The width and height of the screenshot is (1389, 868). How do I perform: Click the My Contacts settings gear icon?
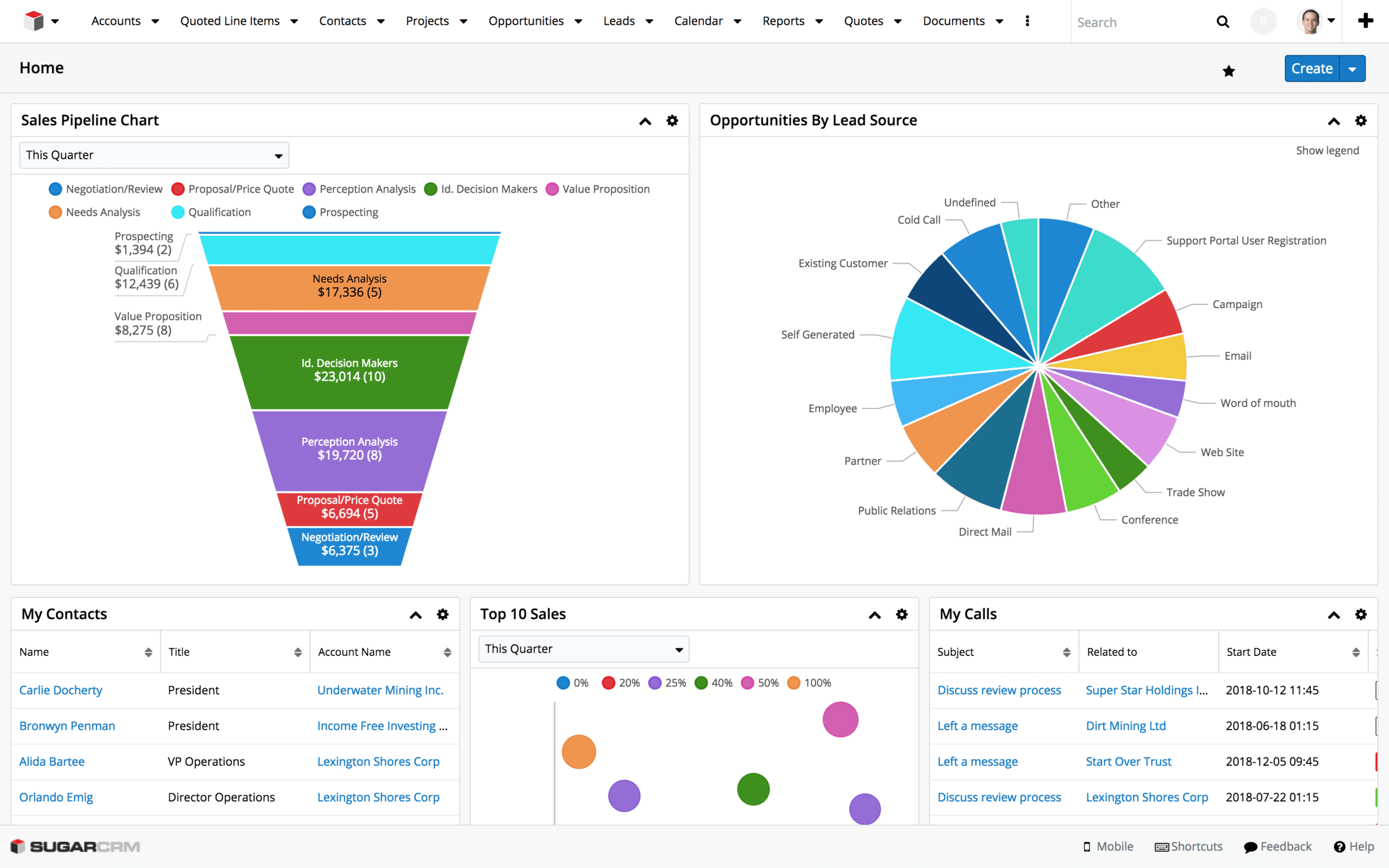(x=442, y=614)
